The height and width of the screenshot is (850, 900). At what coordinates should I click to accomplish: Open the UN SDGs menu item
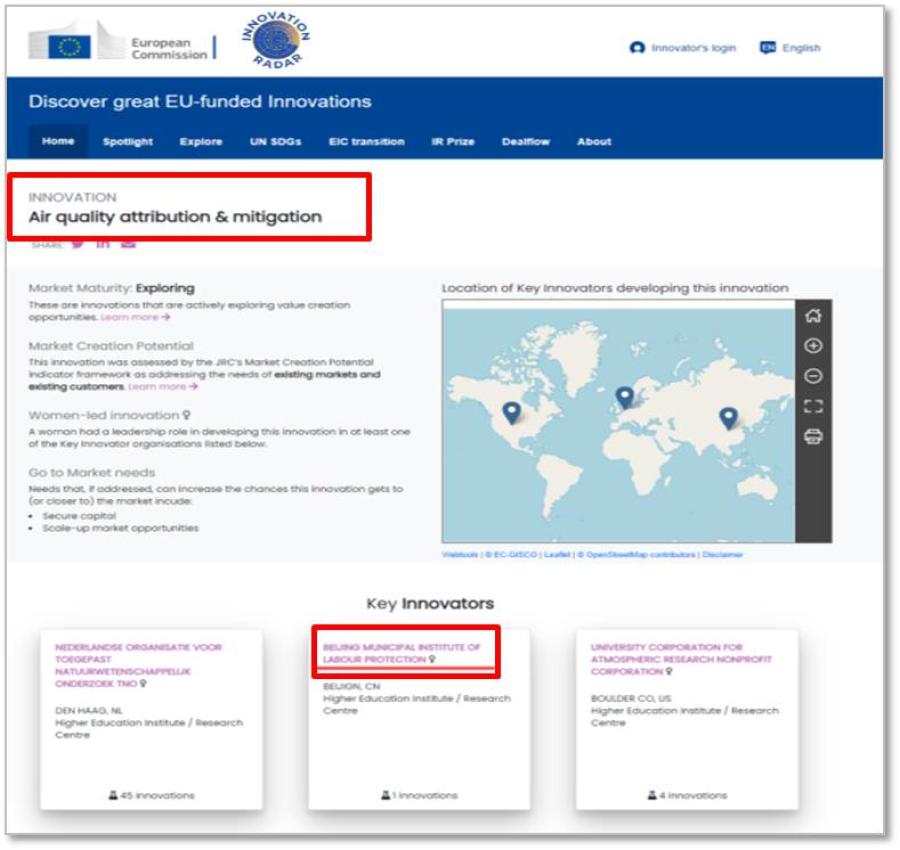pyautogui.click(x=275, y=142)
